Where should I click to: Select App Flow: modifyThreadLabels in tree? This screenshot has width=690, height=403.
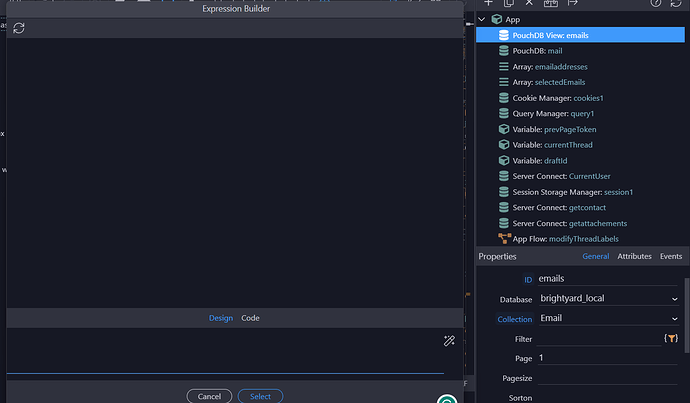click(570, 238)
